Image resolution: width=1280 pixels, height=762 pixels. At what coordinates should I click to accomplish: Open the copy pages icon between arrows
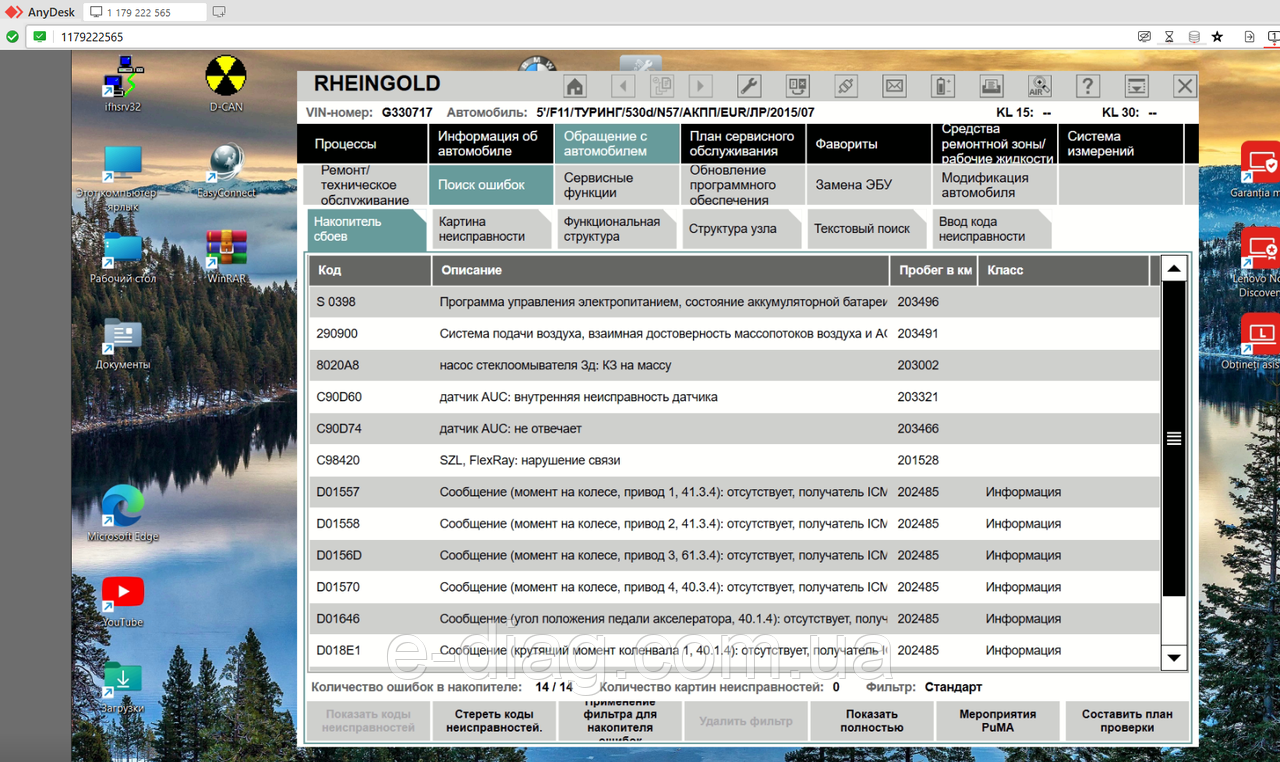pyautogui.click(x=662, y=86)
